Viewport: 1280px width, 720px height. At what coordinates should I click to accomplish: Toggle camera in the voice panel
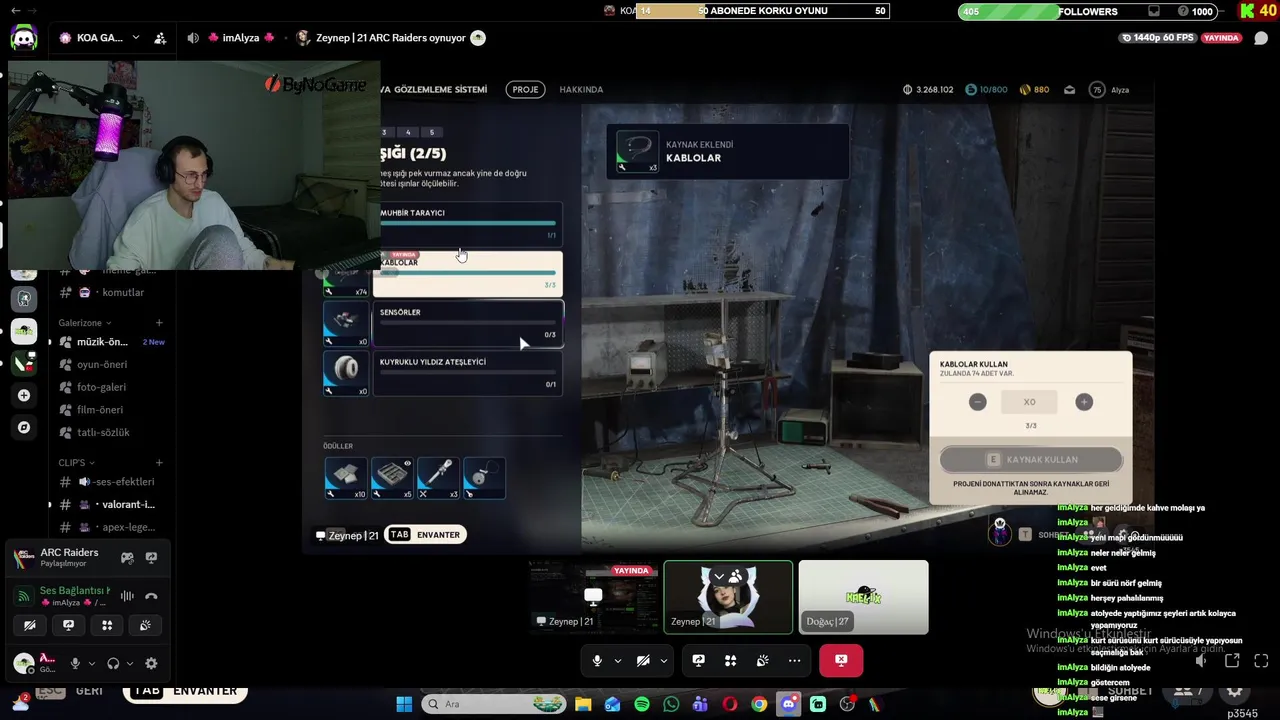[30, 625]
